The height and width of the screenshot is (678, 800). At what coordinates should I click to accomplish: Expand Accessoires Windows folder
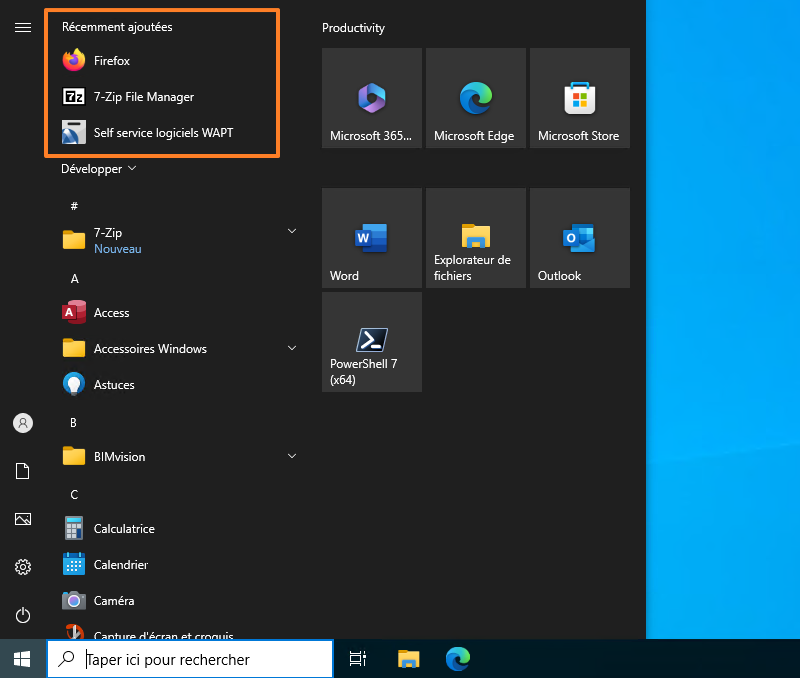291,348
